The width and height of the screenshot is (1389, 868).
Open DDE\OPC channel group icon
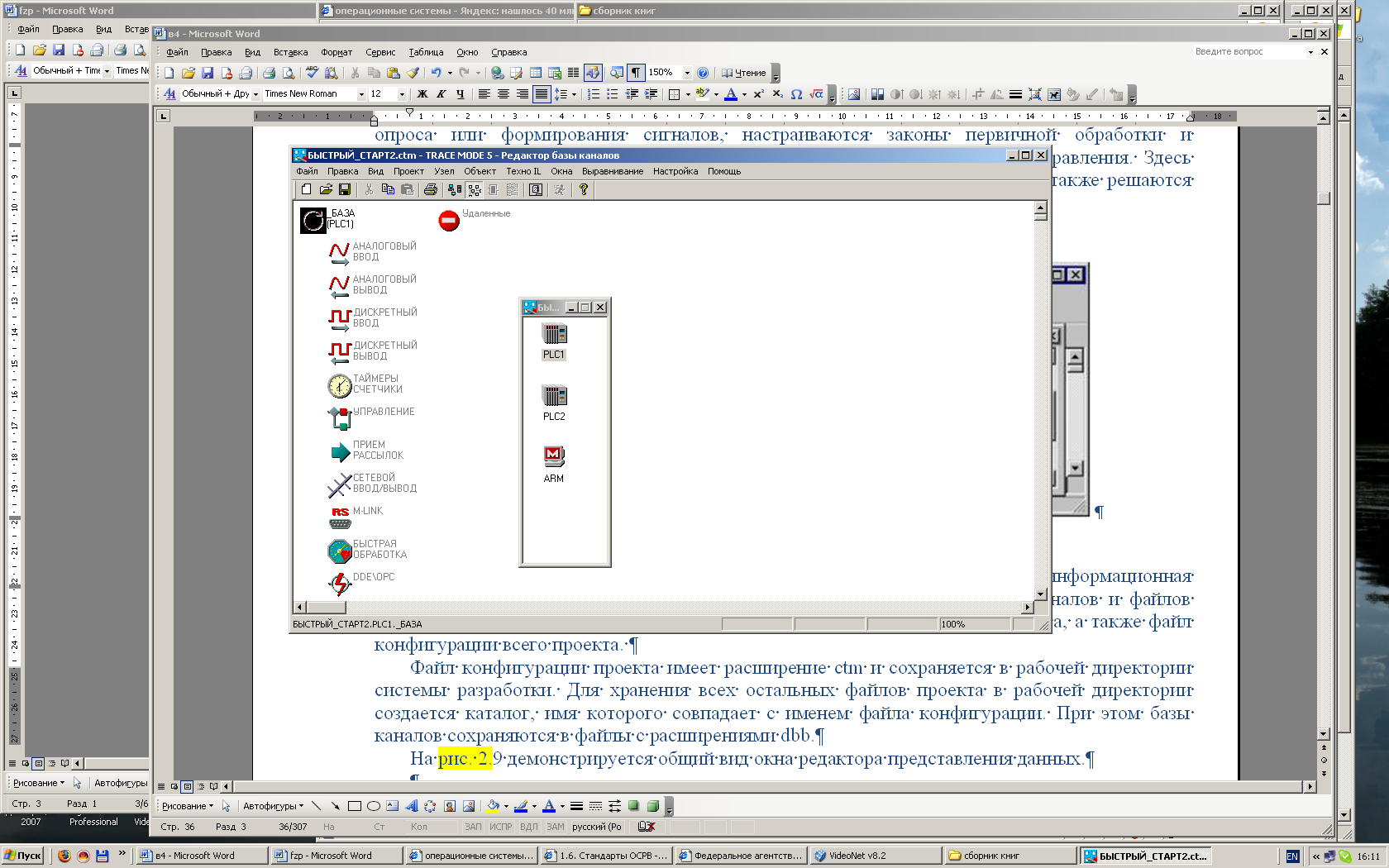click(340, 584)
